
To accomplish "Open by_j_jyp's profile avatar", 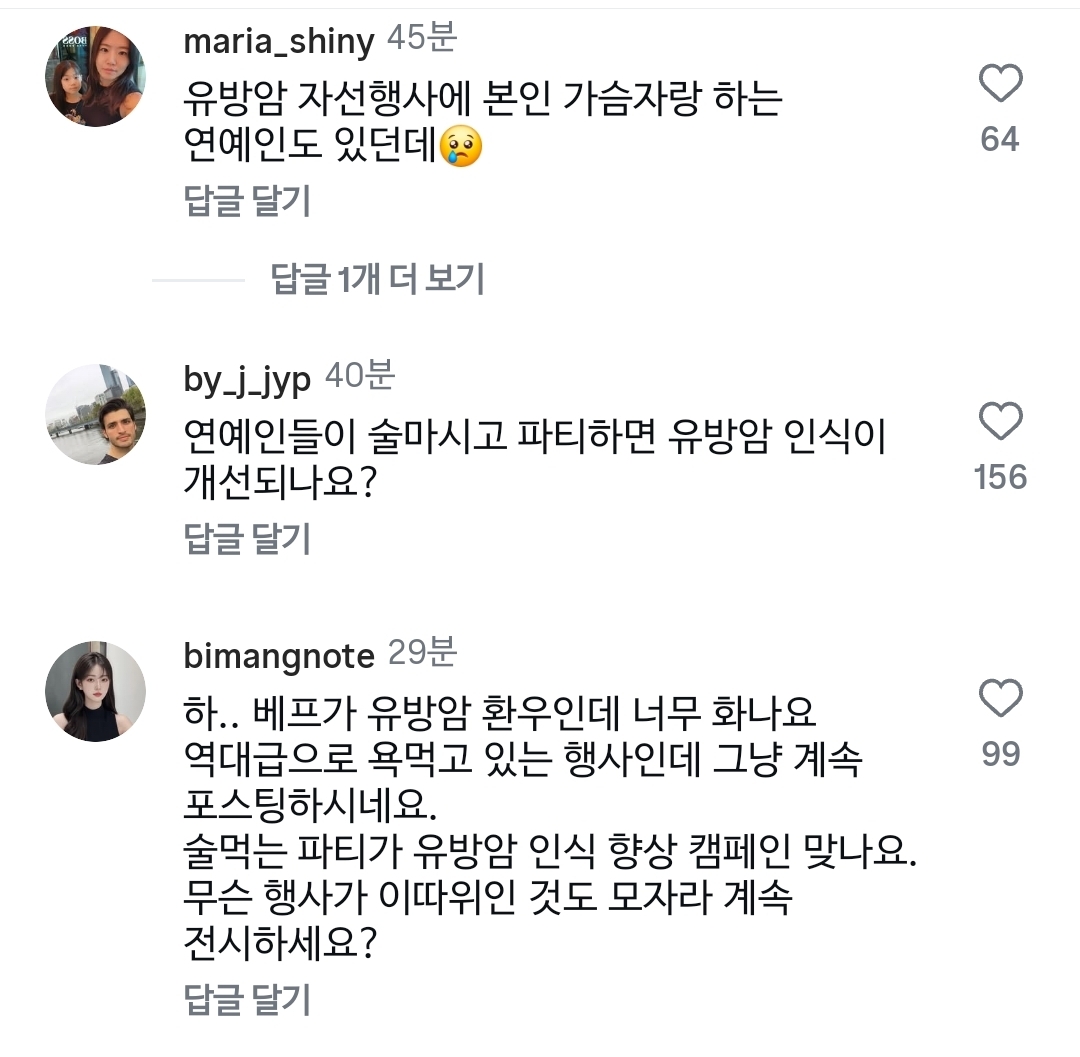I will pos(96,414).
